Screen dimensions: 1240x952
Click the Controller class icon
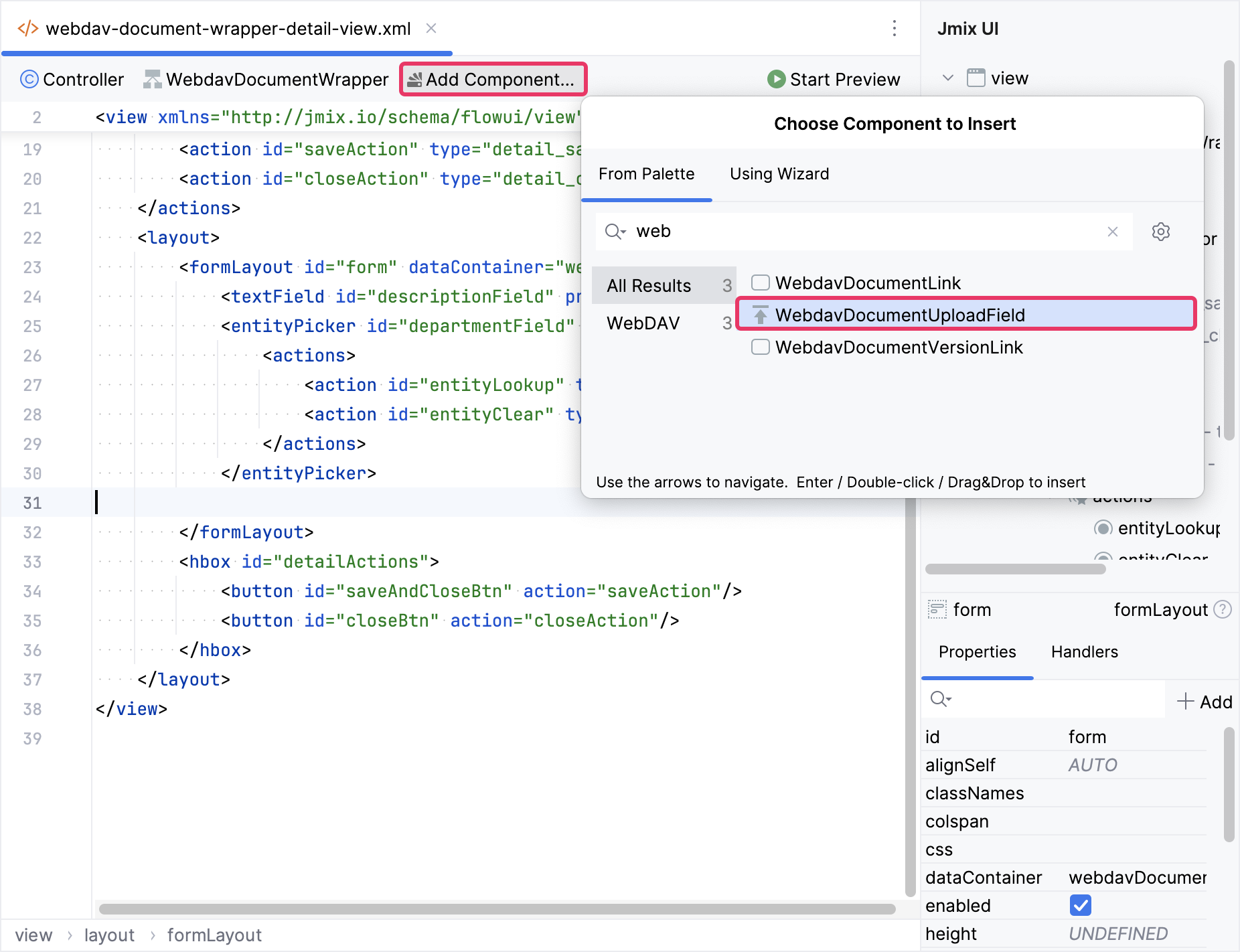point(29,80)
